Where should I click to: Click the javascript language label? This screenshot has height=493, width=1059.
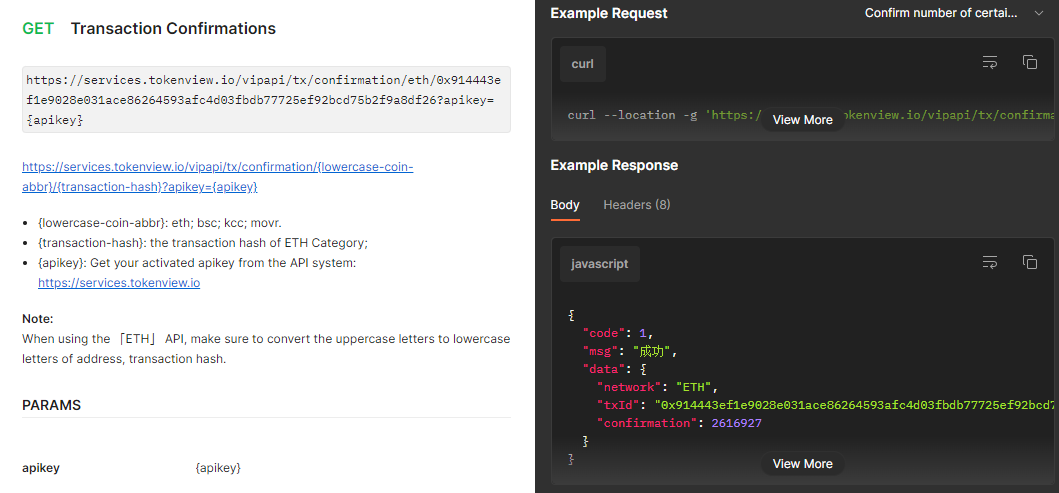point(599,264)
